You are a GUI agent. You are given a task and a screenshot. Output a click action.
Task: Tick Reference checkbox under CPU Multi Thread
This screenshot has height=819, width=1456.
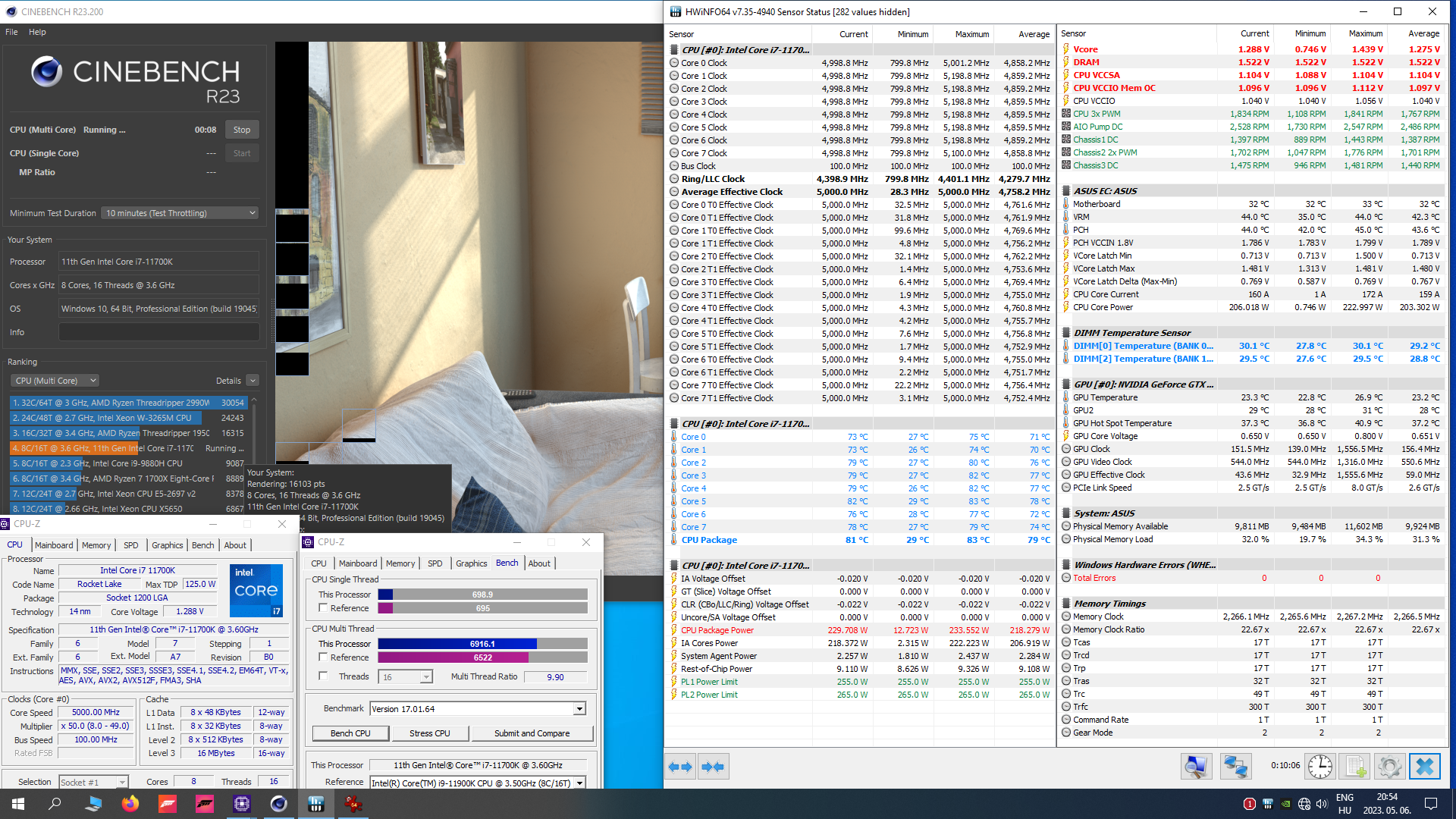[x=324, y=657]
